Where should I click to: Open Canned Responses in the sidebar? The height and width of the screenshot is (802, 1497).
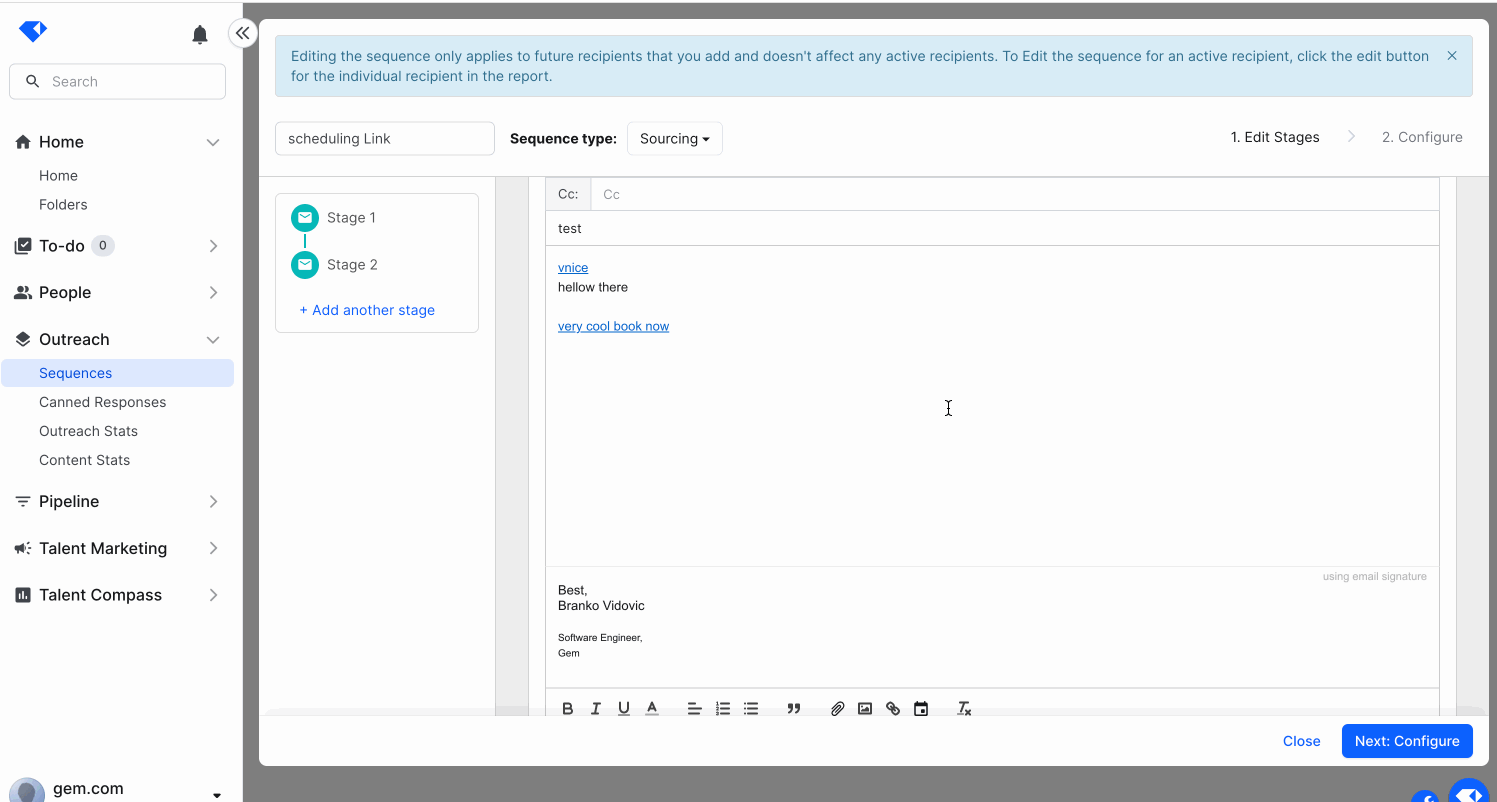pyautogui.click(x=102, y=402)
